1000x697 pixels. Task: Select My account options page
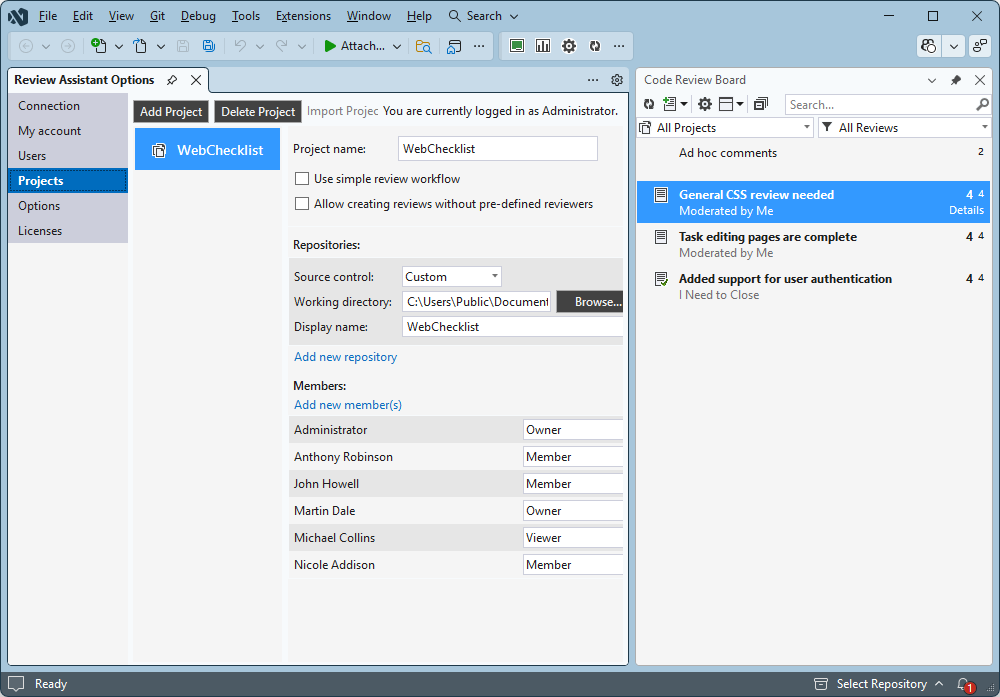tap(68, 131)
